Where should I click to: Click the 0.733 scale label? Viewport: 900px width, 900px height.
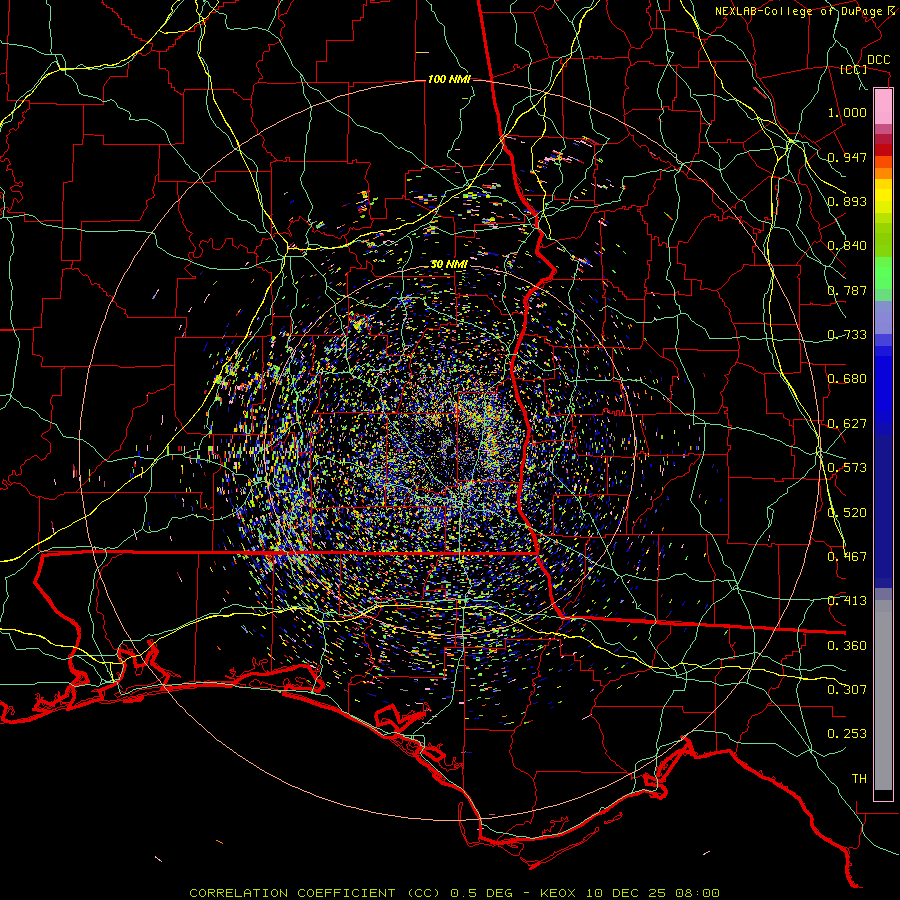pyautogui.click(x=847, y=335)
